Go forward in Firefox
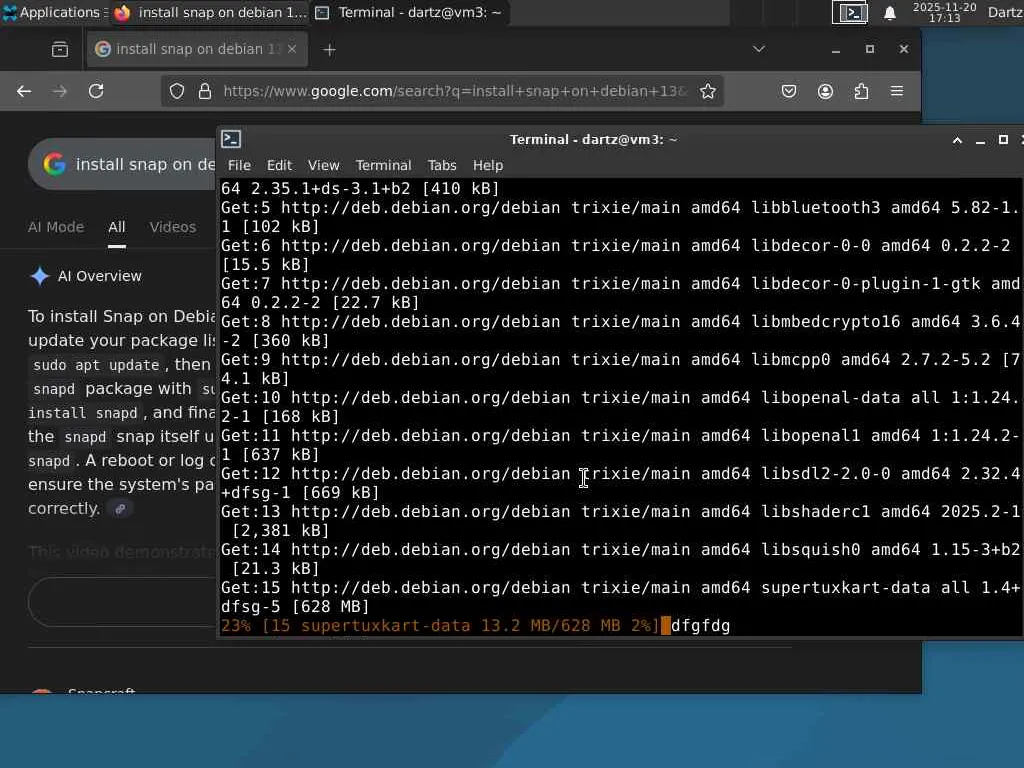 coord(60,91)
